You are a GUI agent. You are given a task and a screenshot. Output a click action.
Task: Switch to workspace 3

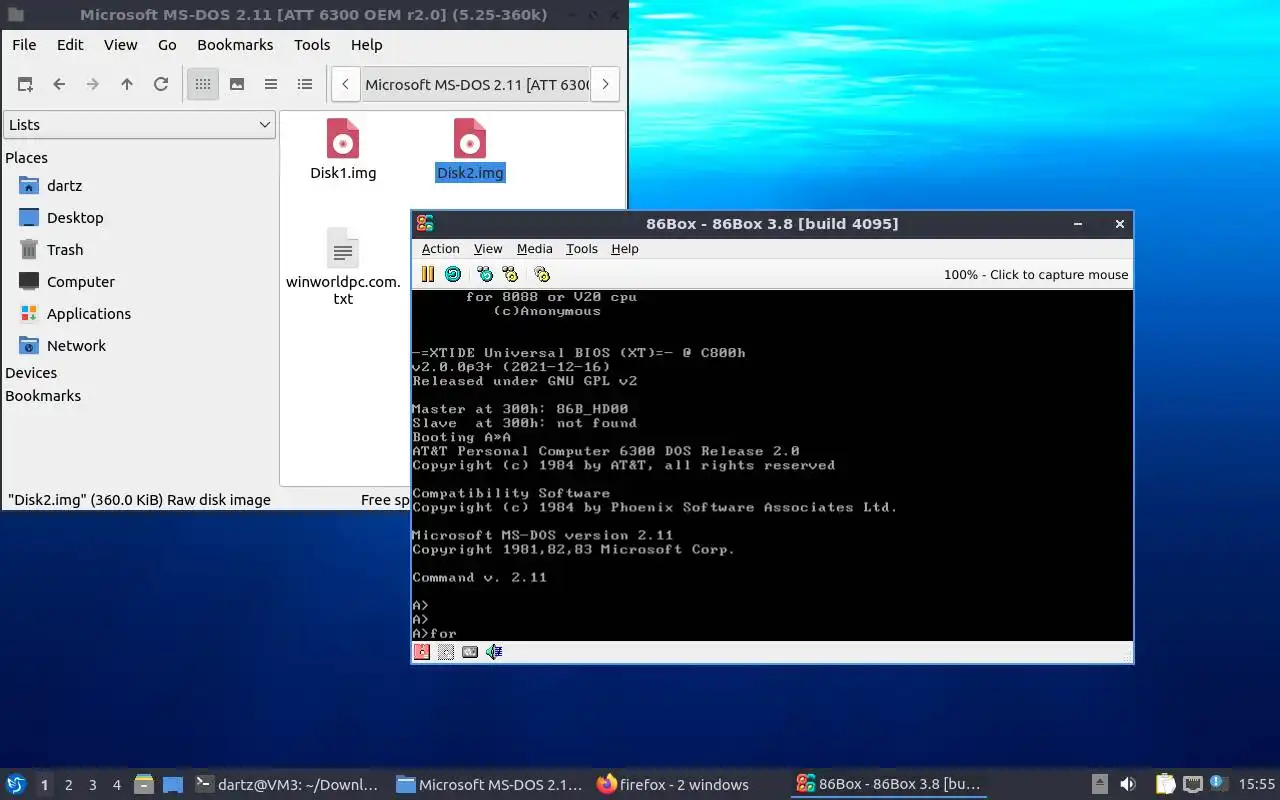pyautogui.click(x=92, y=785)
